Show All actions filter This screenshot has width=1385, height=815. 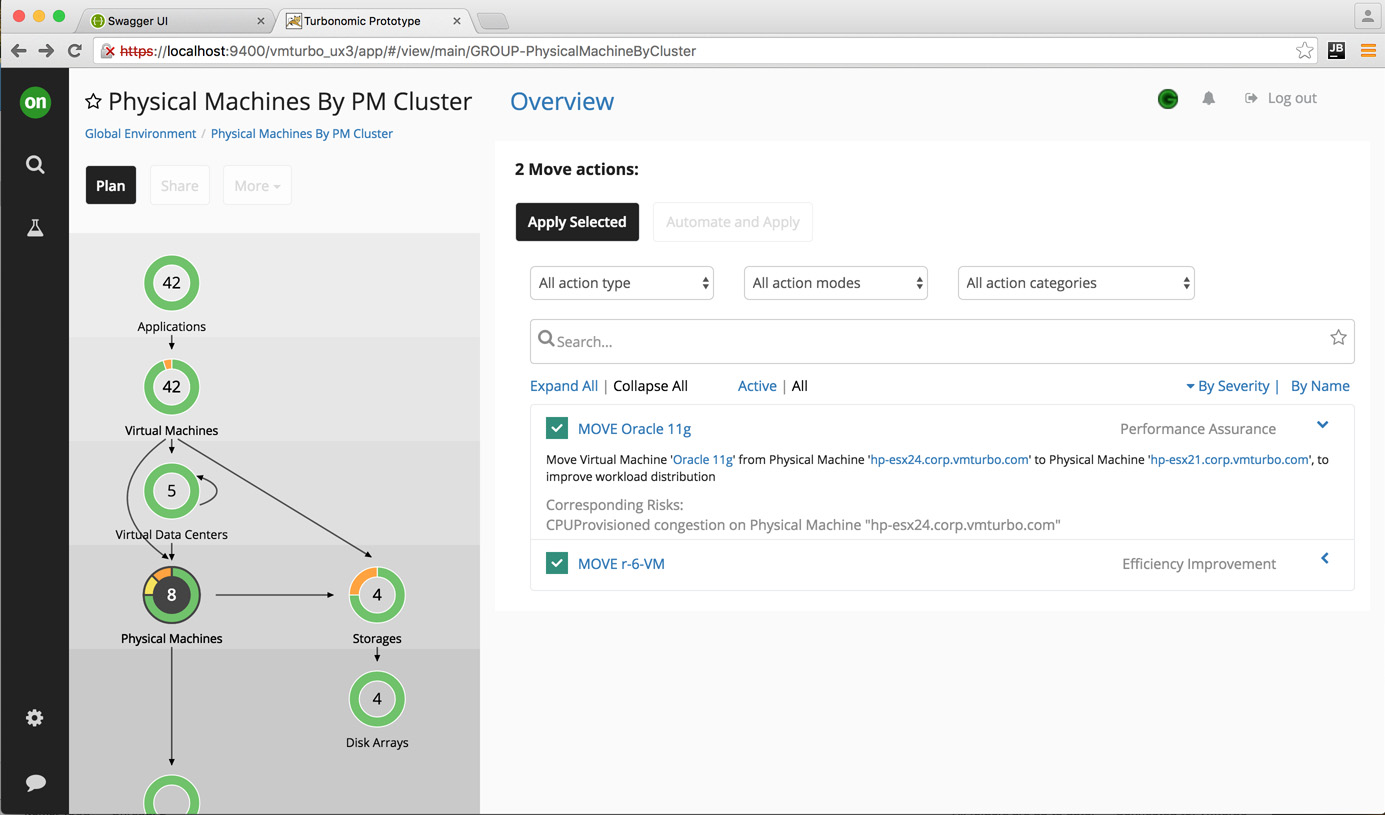(x=800, y=385)
